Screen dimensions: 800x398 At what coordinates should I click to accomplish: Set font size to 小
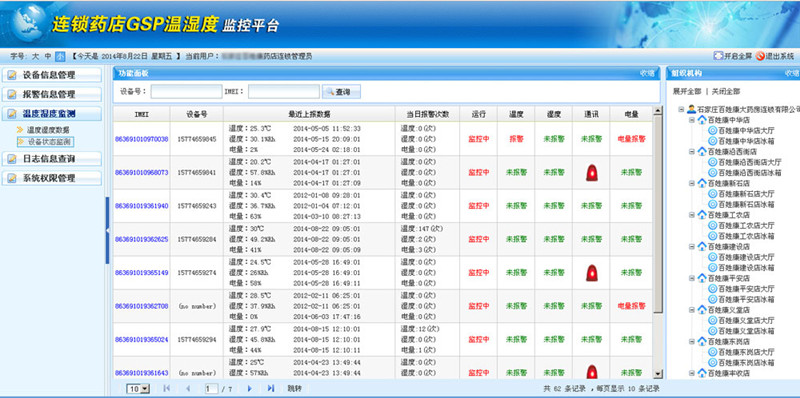click(x=60, y=56)
